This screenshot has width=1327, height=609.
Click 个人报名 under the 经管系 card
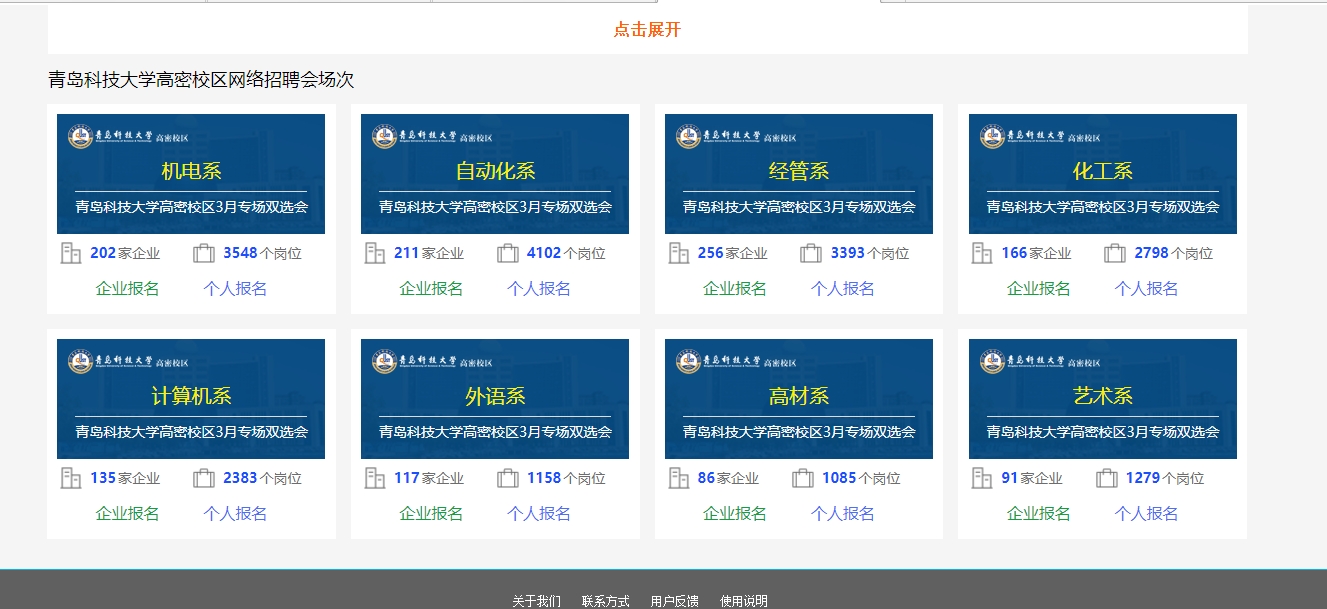[x=842, y=289]
